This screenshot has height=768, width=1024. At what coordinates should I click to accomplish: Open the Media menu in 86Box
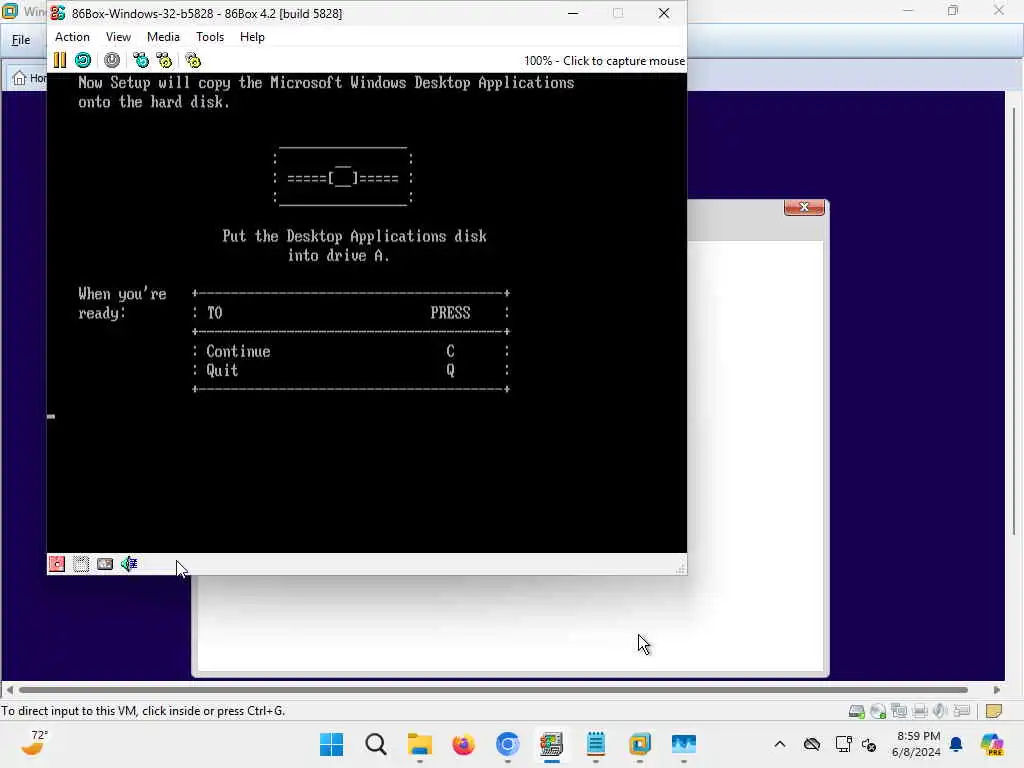pos(163,37)
